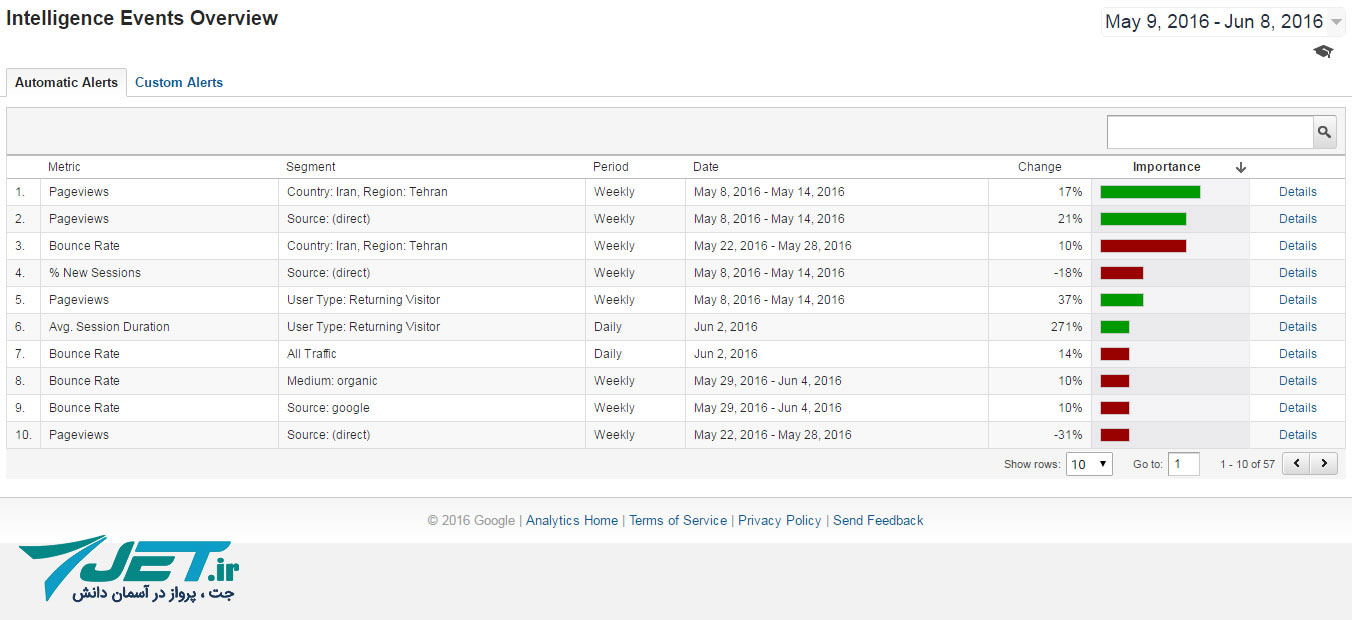The width and height of the screenshot is (1352, 620).
Task: Click the Change column header
Action: (1040, 167)
